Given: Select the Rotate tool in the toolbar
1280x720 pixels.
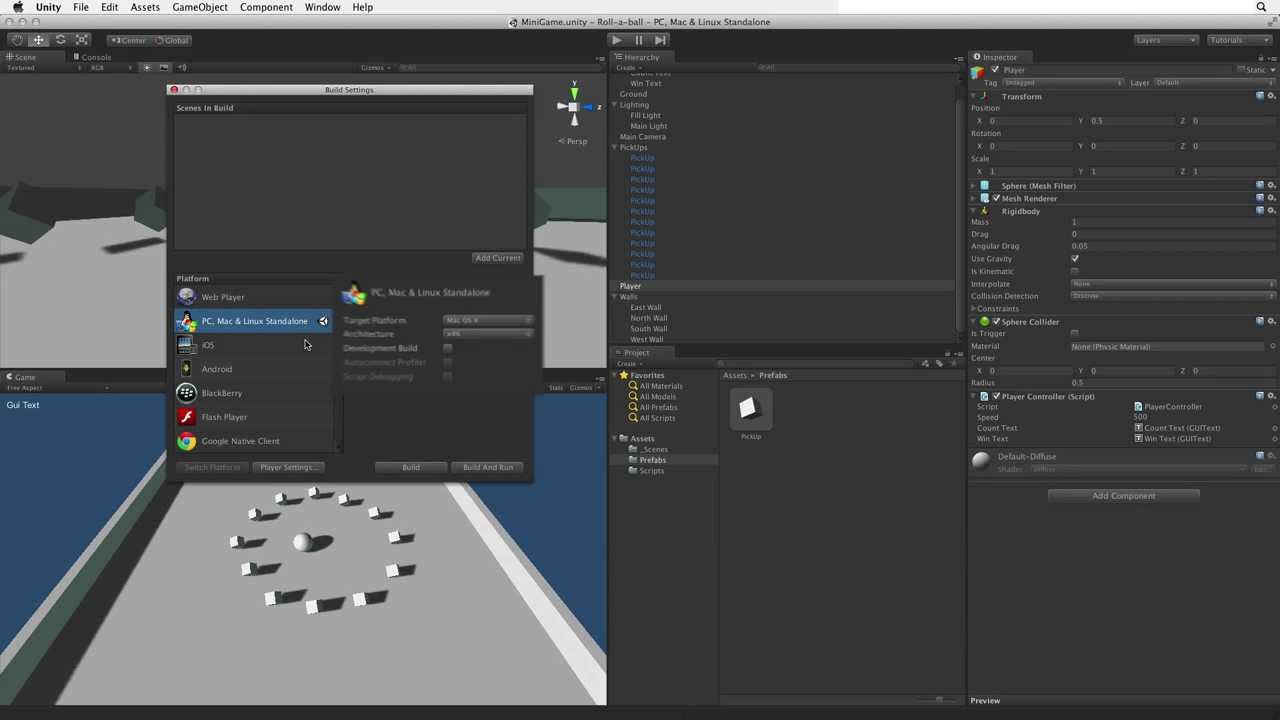Looking at the screenshot, I should [60, 40].
